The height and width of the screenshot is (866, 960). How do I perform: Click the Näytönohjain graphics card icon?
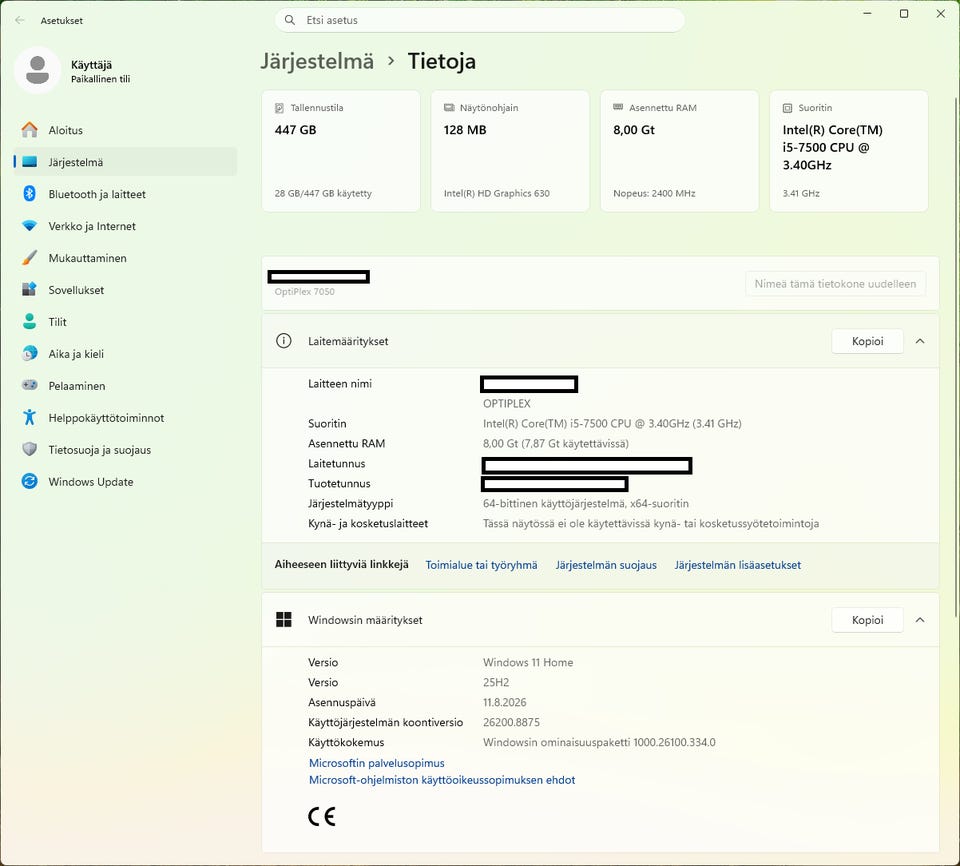[x=449, y=108]
